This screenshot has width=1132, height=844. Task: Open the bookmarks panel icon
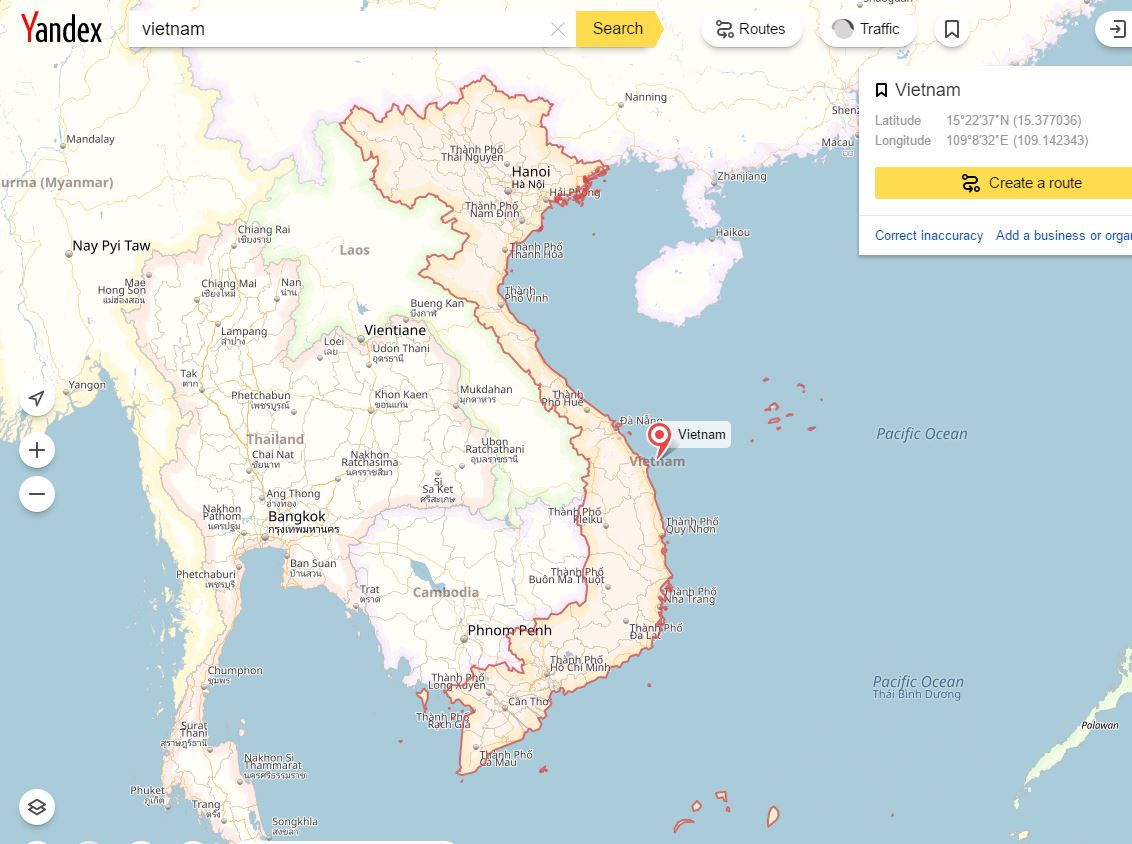(x=951, y=29)
